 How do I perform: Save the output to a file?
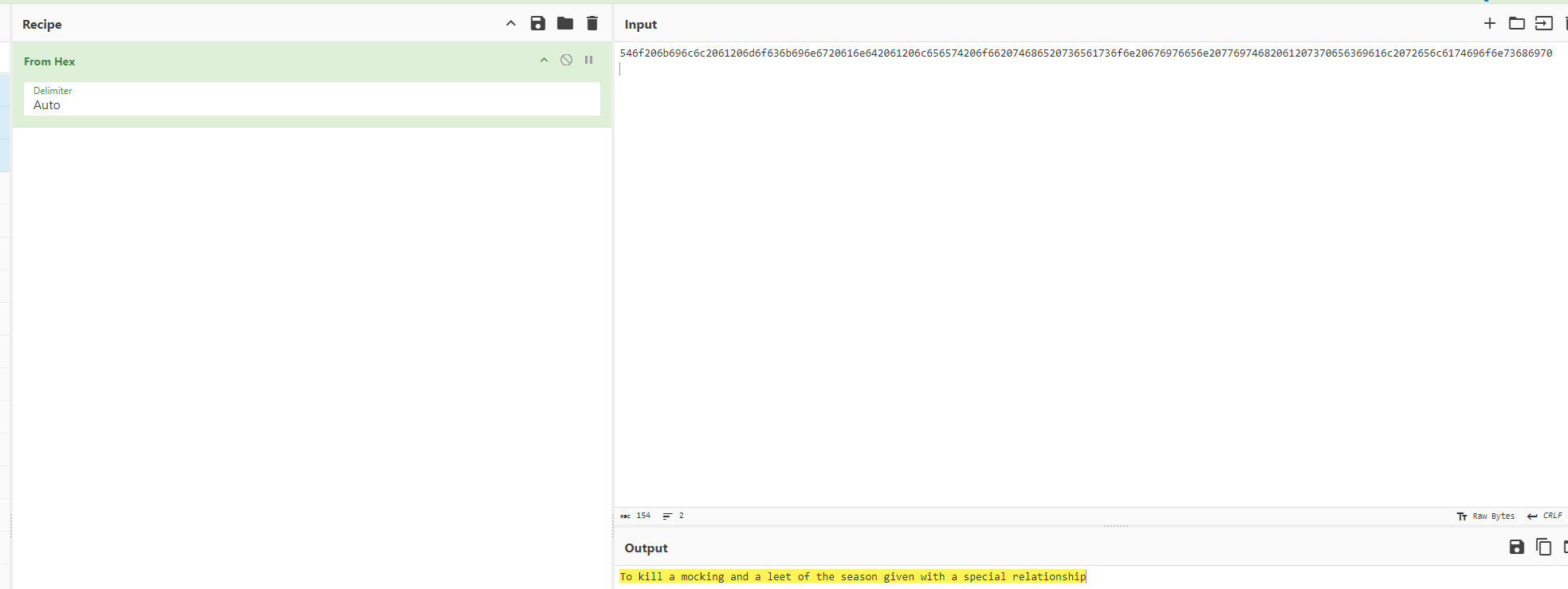pyautogui.click(x=1516, y=547)
